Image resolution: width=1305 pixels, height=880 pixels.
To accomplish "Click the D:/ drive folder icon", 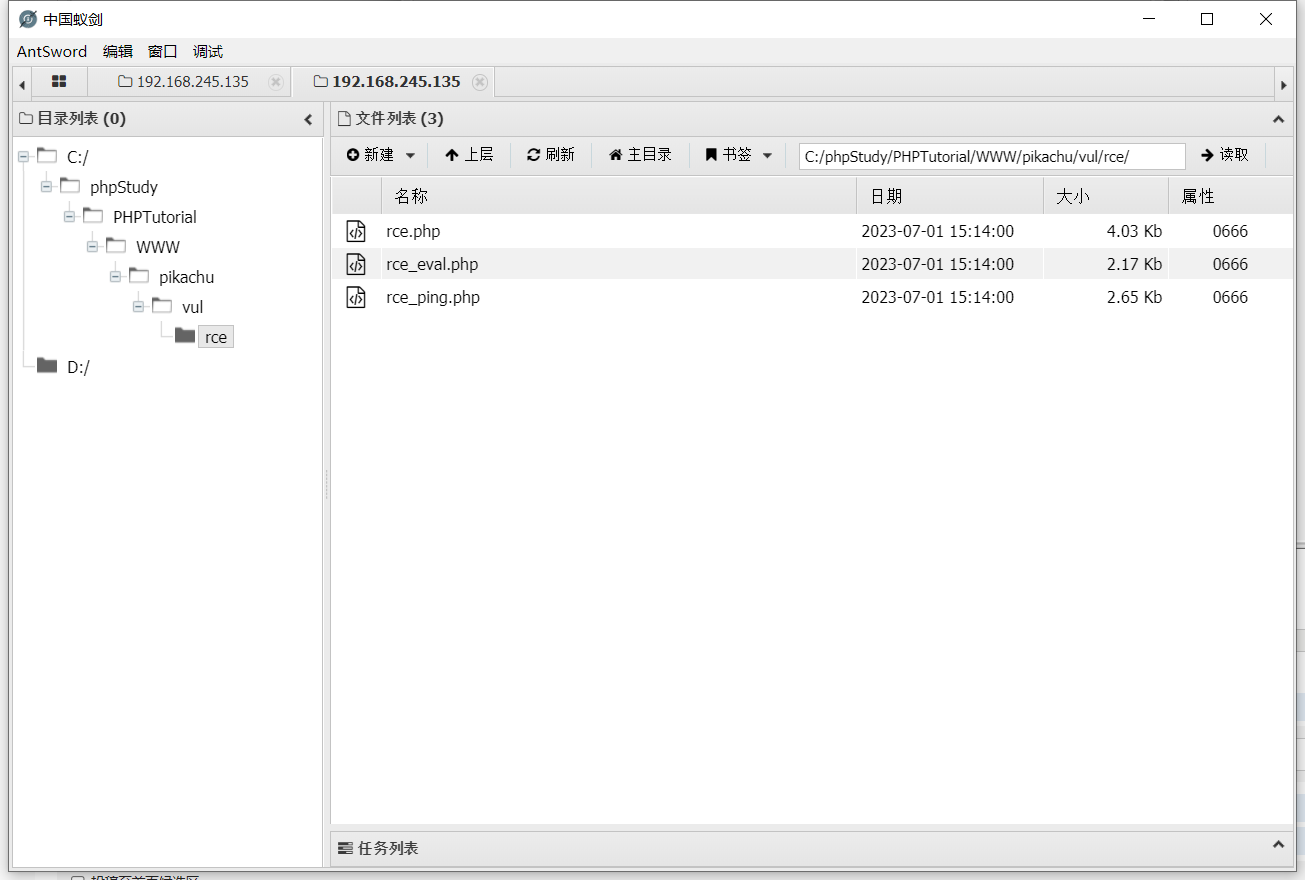I will (47, 366).
